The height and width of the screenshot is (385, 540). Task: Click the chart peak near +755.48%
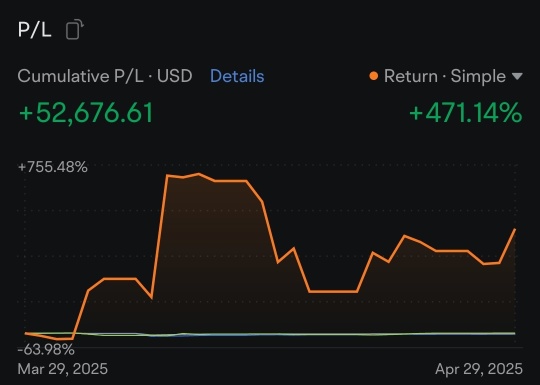pyautogui.click(x=199, y=174)
